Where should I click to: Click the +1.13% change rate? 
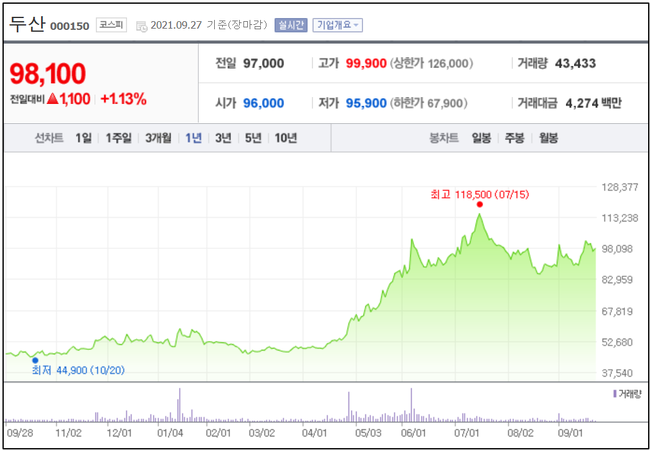(124, 99)
